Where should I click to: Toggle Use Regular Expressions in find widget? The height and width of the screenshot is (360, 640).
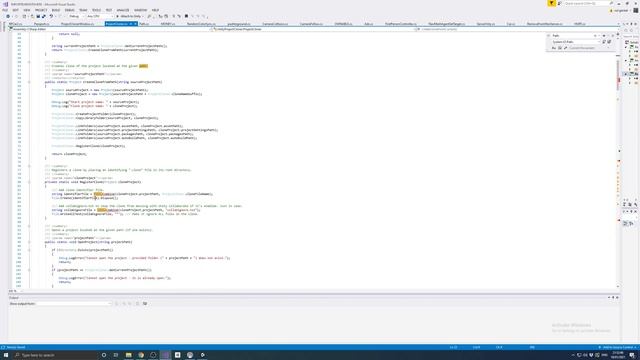coord(565,48)
